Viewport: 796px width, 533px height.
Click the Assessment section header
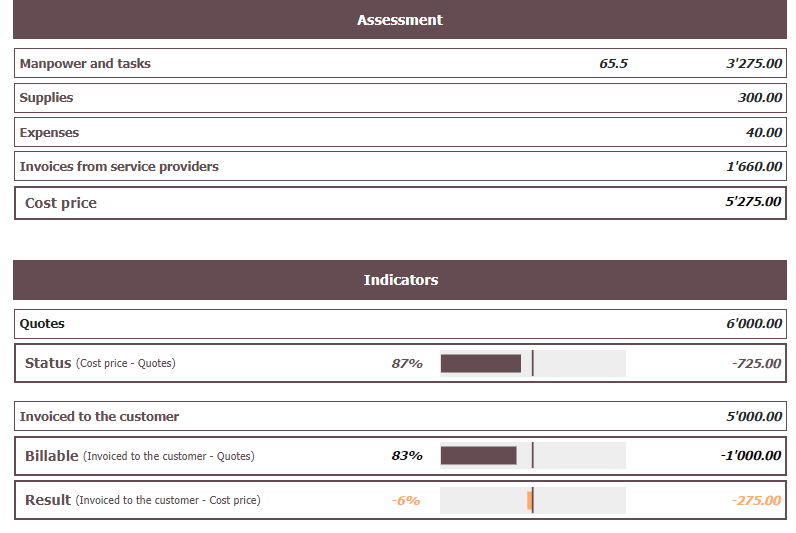click(x=400, y=20)
